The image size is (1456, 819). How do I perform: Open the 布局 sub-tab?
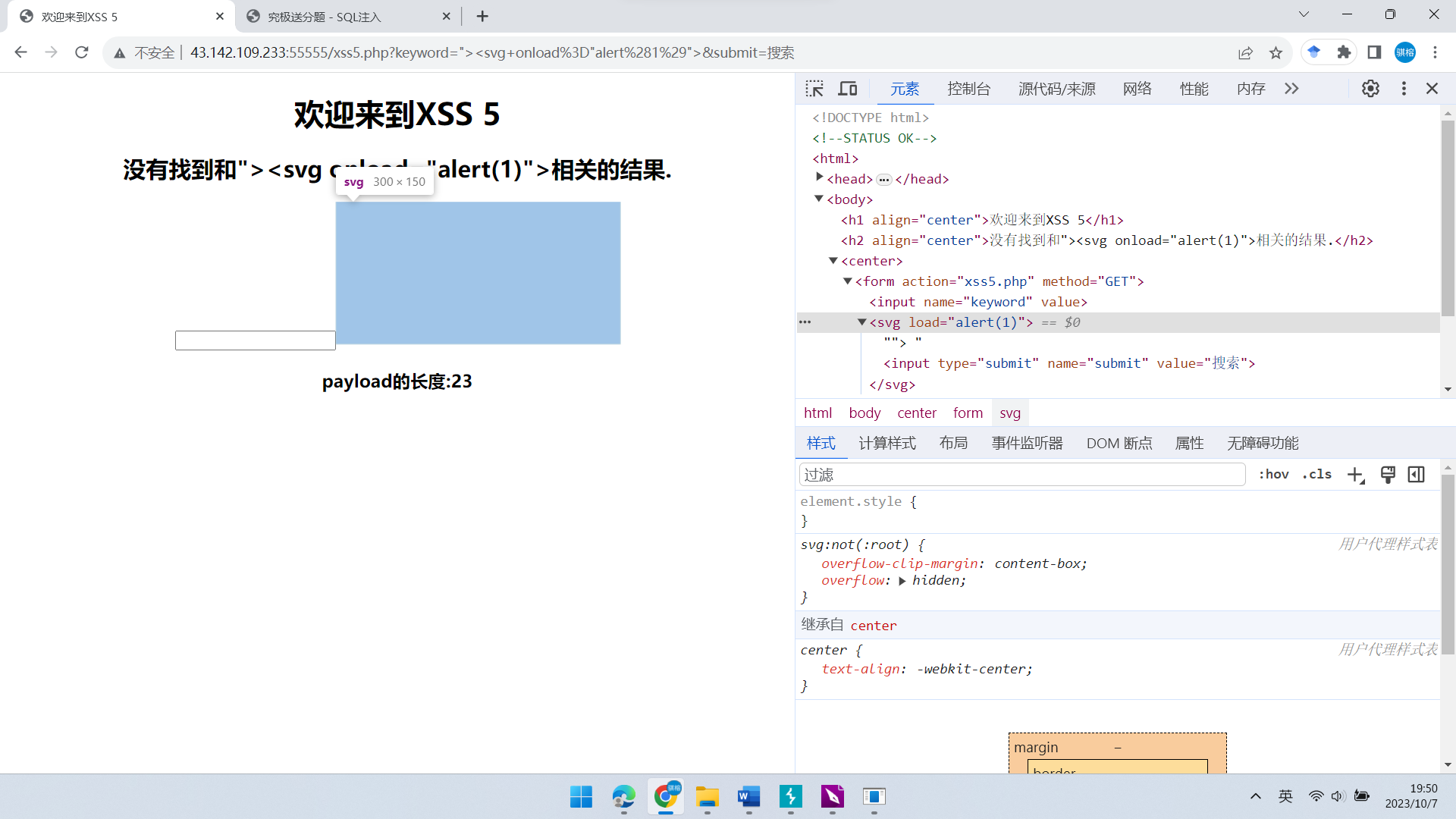click(x=954, y=443)
